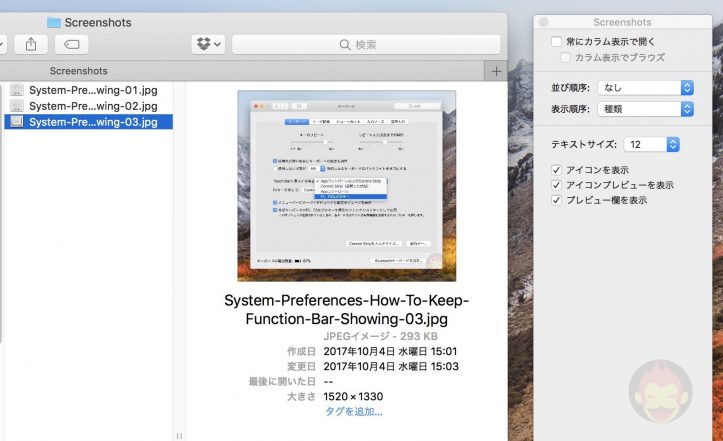The height and width of the screenshot is (441, 723).
Task: Click the Screenshots folder icon in the title bar
Action: click(x=54, y=22)
